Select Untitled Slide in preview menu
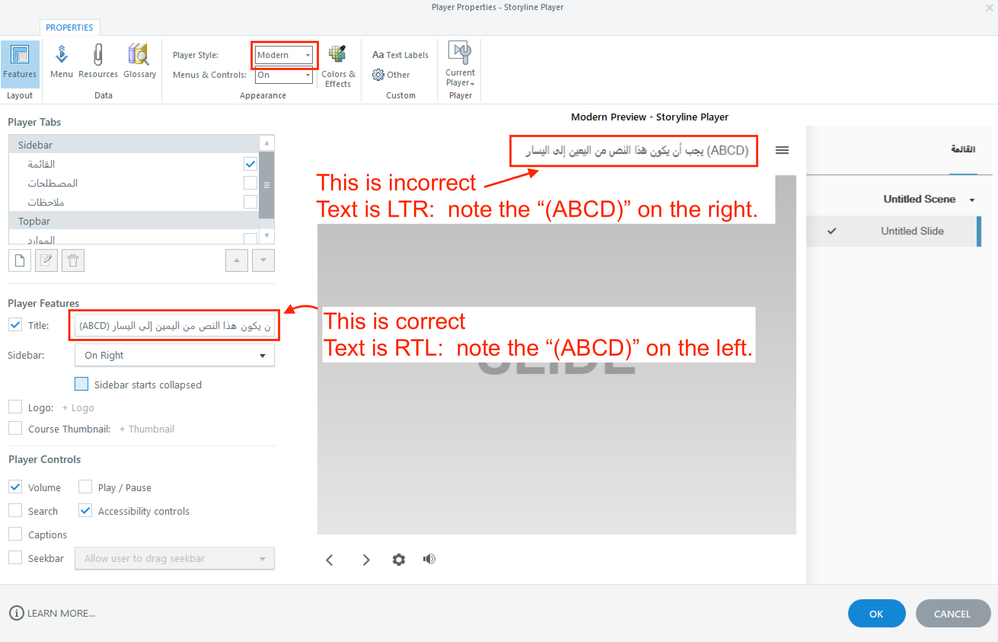This screenshot has height=642, width=998. [894, 231]
